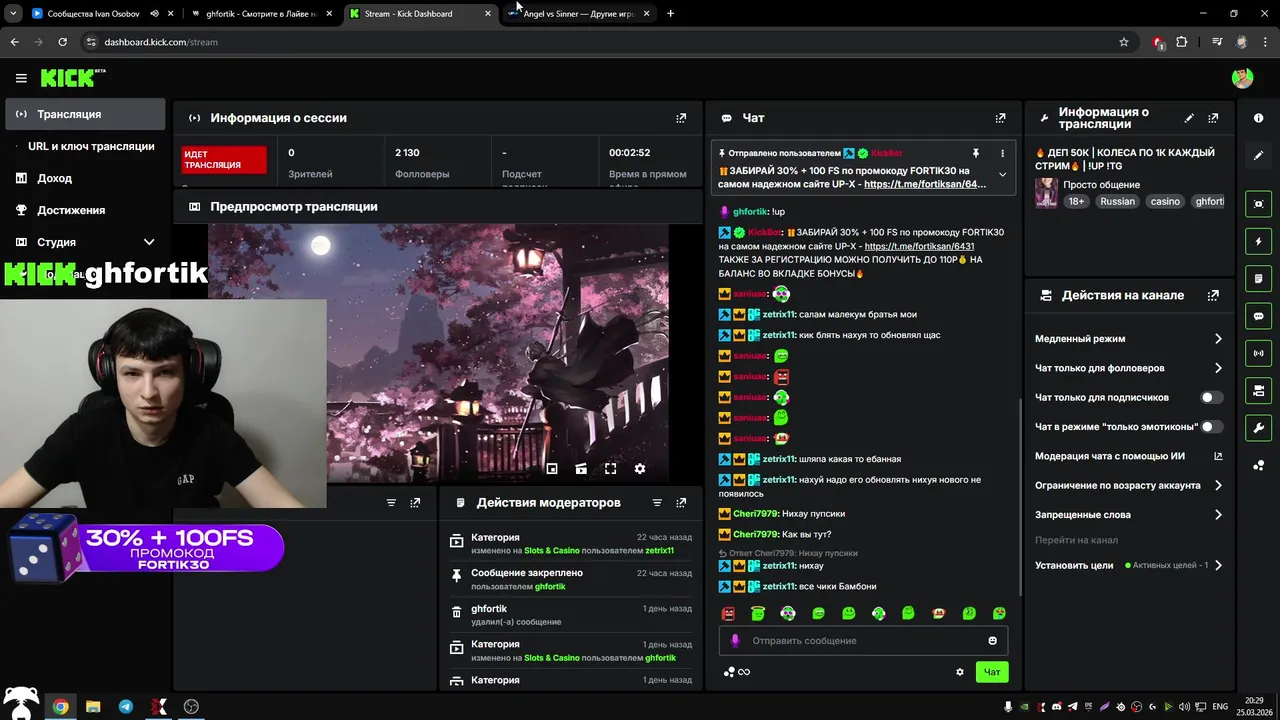Click the wrench icon in right sidebar
The width and height of the screenshot is (1280, 720).
coord(1258,428)
